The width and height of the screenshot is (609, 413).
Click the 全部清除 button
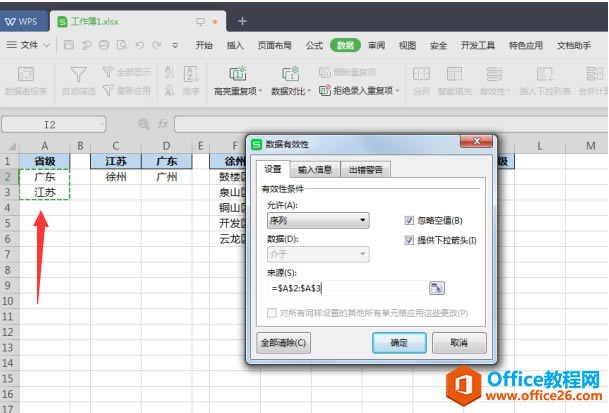[x=284, y=343]
